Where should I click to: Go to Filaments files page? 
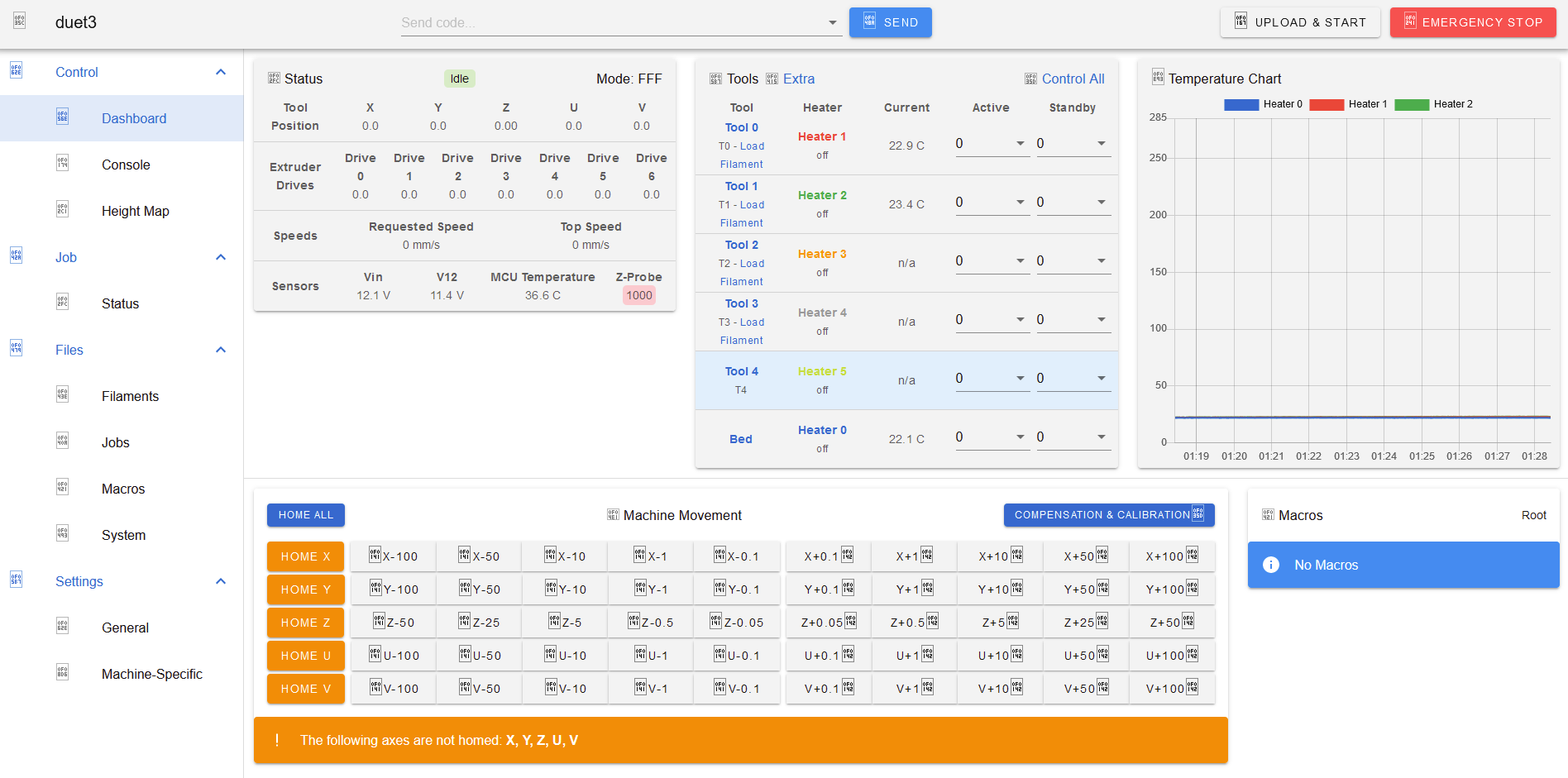point(122,396)
